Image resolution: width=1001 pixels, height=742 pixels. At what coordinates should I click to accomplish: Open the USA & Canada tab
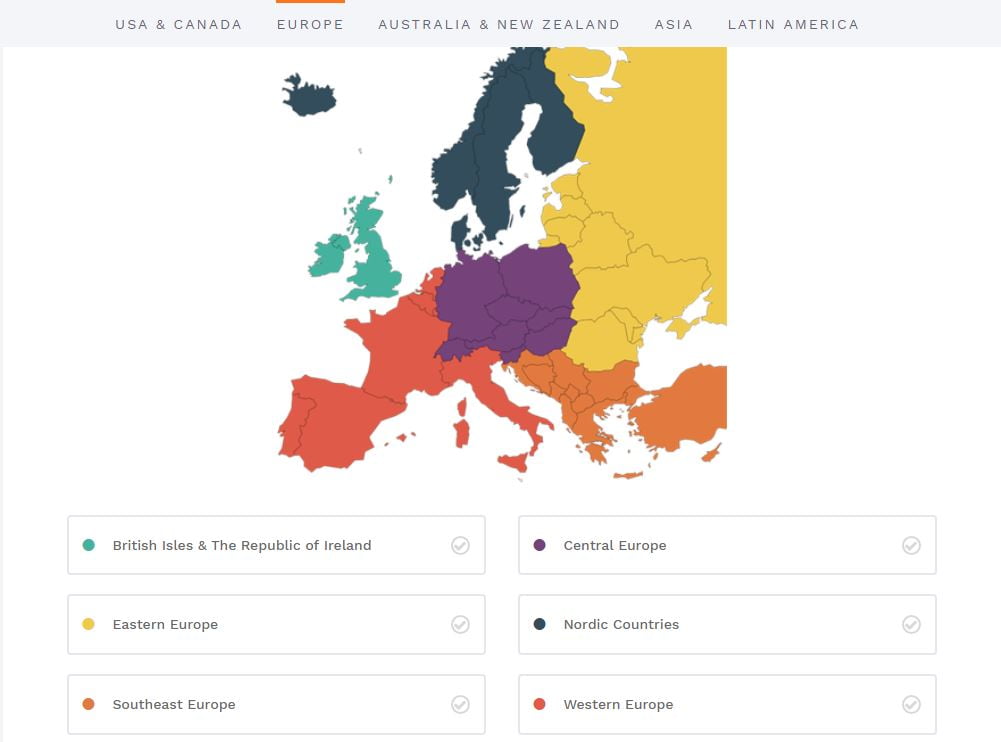pos(178,24)
